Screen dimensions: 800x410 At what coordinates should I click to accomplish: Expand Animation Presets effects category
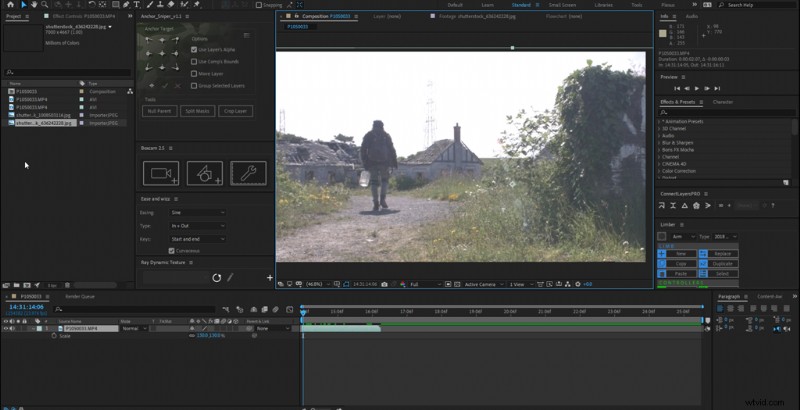(x=659, y=122)
